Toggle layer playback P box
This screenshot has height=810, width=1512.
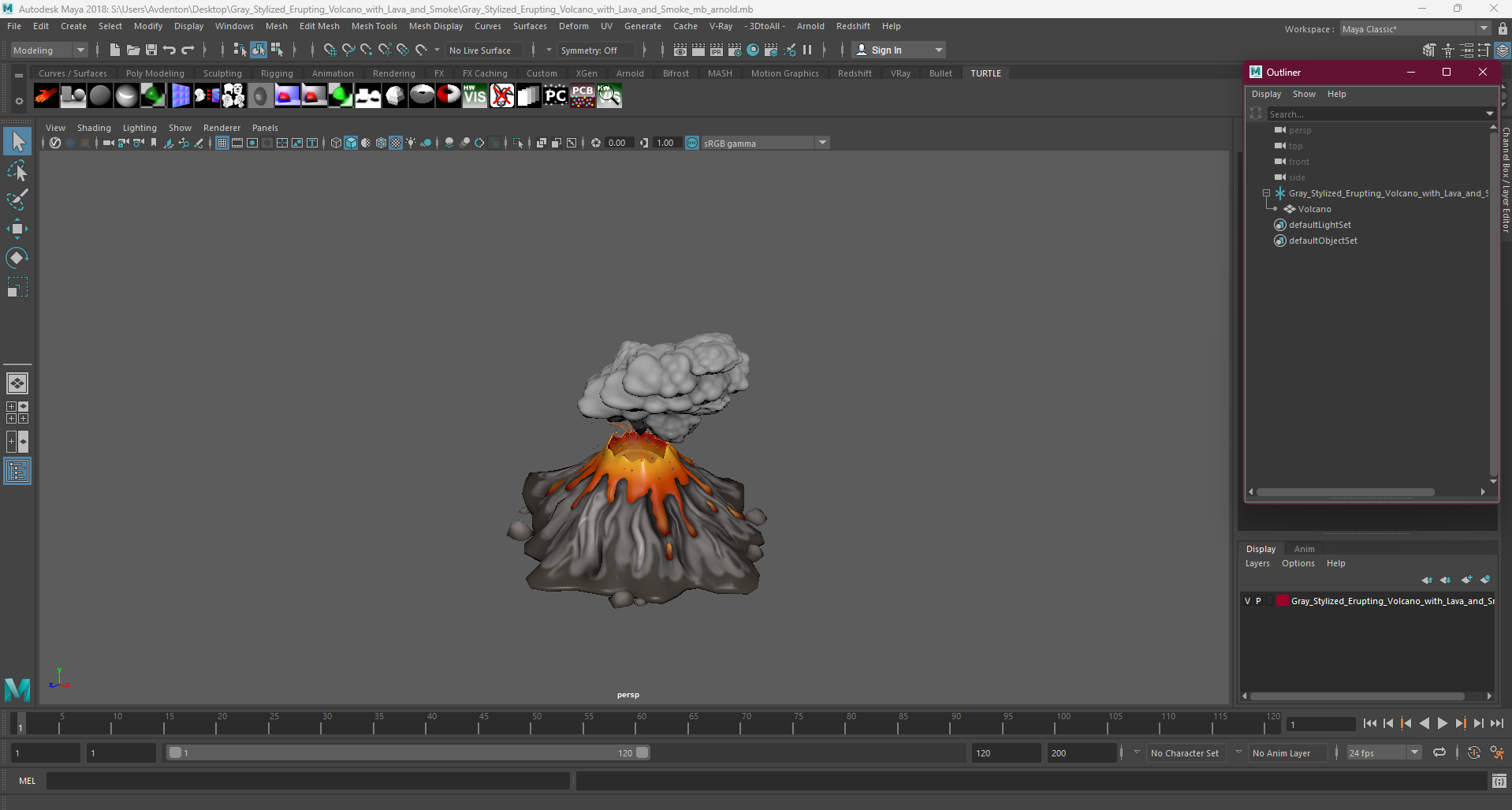pos(1258,601)
